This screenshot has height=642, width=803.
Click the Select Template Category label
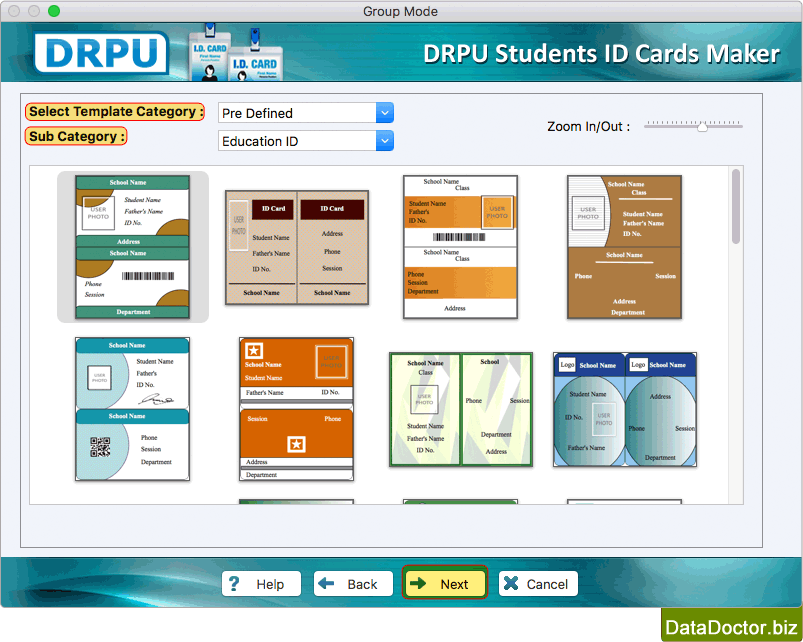point(115,111)
